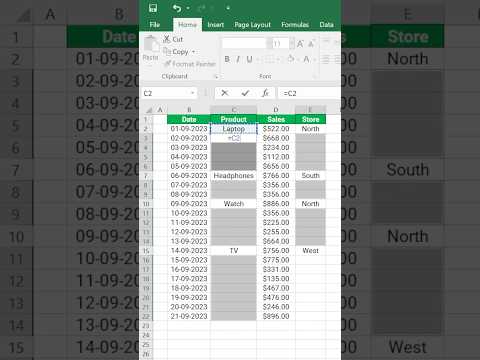Viewport: 480px width, 360px height.
Task: Click the font name box
Action: click(x=244, y=43)
